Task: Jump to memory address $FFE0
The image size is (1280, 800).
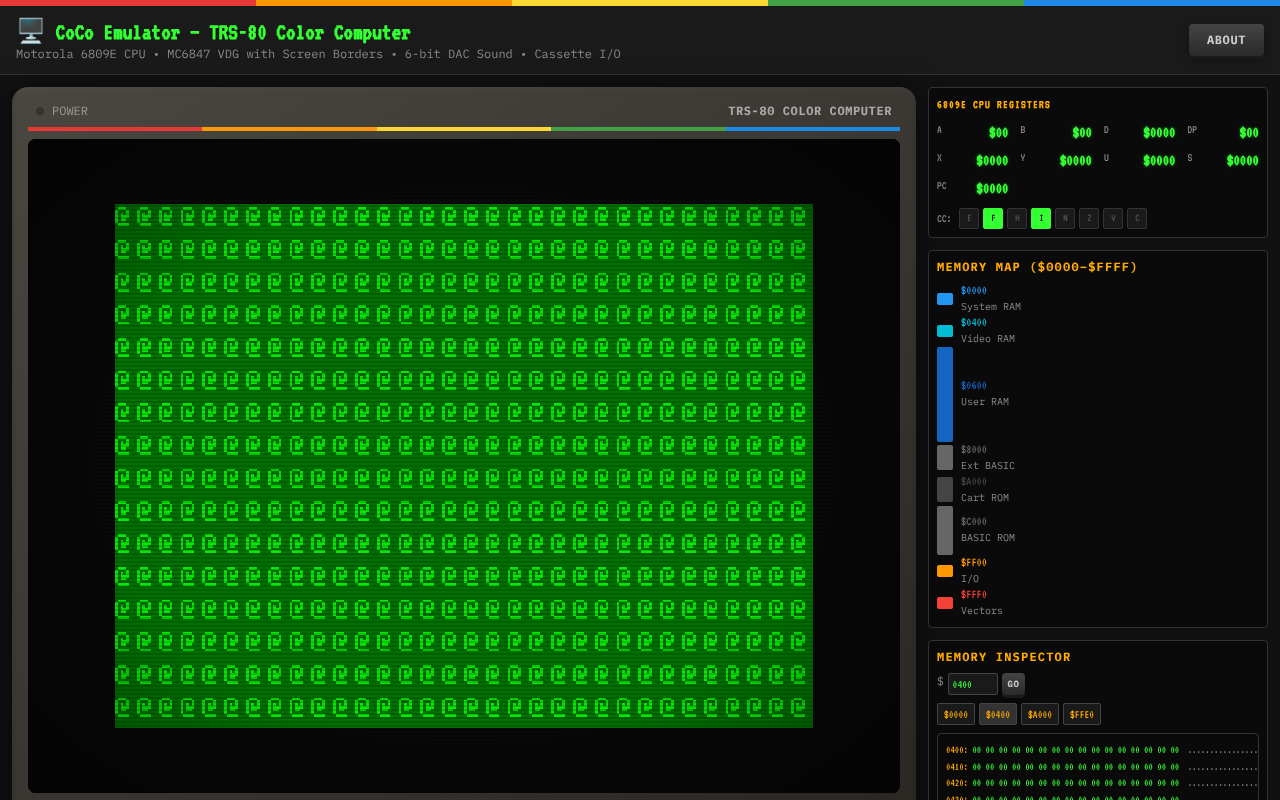Action: pos(1081,714)
